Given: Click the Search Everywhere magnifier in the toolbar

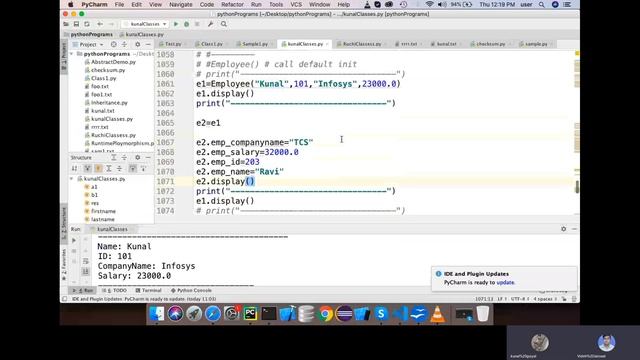Looking at the screenshot, I should pyautogui.click(x=224, y=24).
